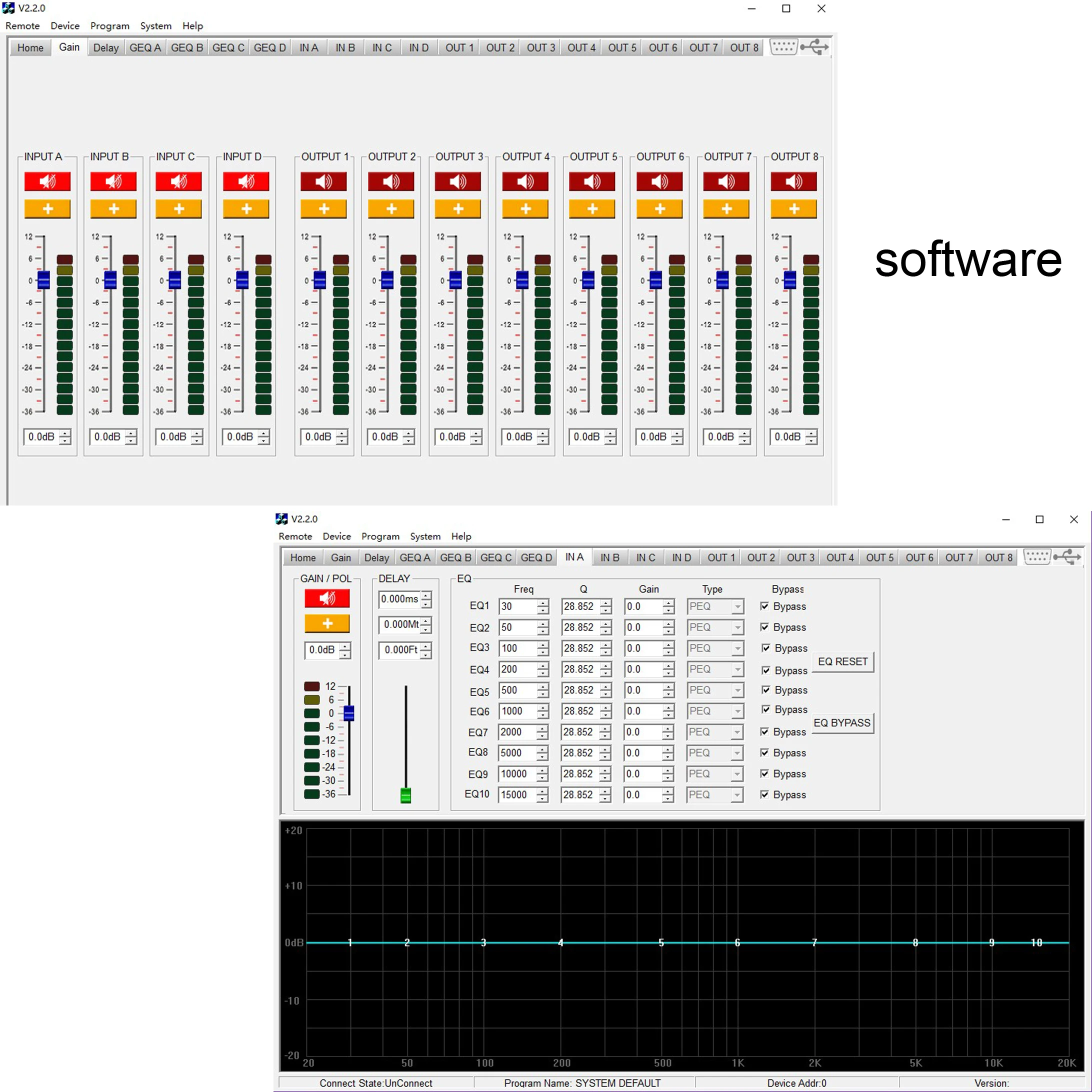Click the serial port connection icon in the top window

coord(783,47)
